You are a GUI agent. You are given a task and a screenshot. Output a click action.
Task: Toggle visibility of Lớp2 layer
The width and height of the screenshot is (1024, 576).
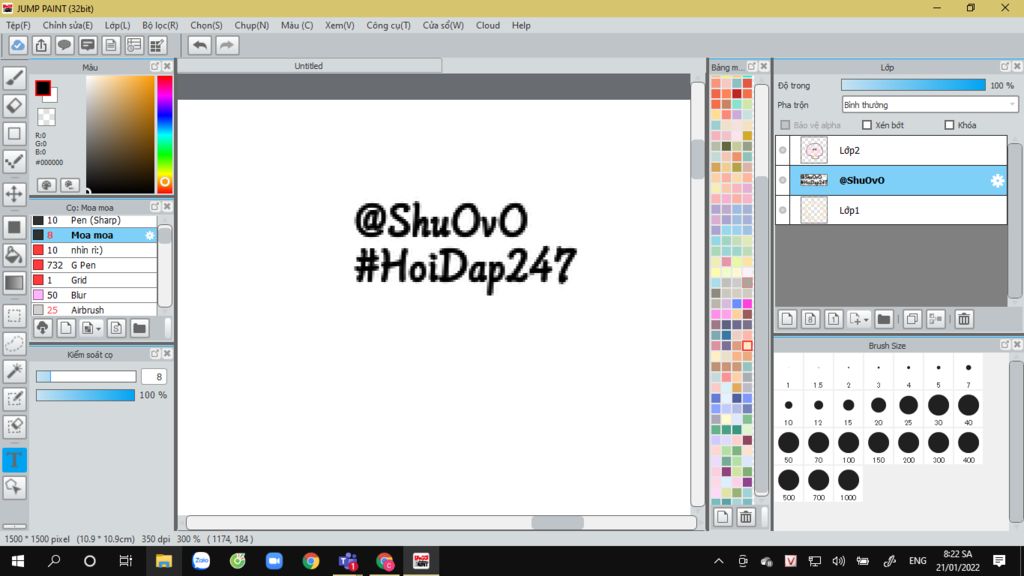click(x=782, y=150)
